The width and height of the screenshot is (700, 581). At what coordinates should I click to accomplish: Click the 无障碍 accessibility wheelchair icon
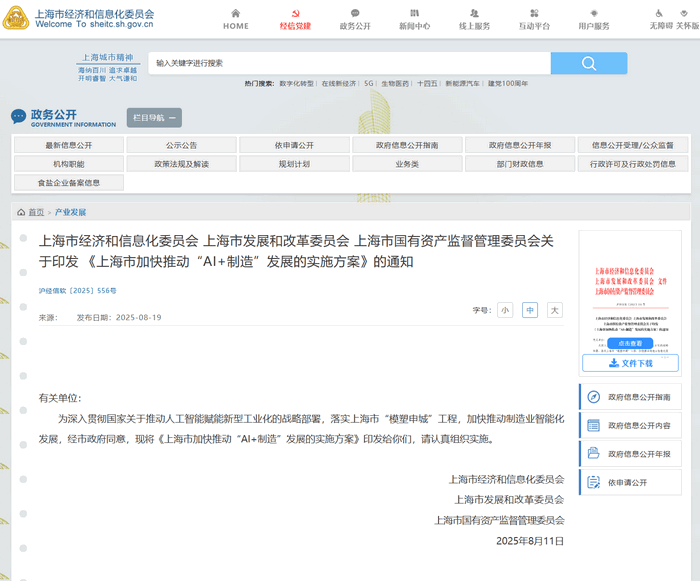(x=661, y=14)
